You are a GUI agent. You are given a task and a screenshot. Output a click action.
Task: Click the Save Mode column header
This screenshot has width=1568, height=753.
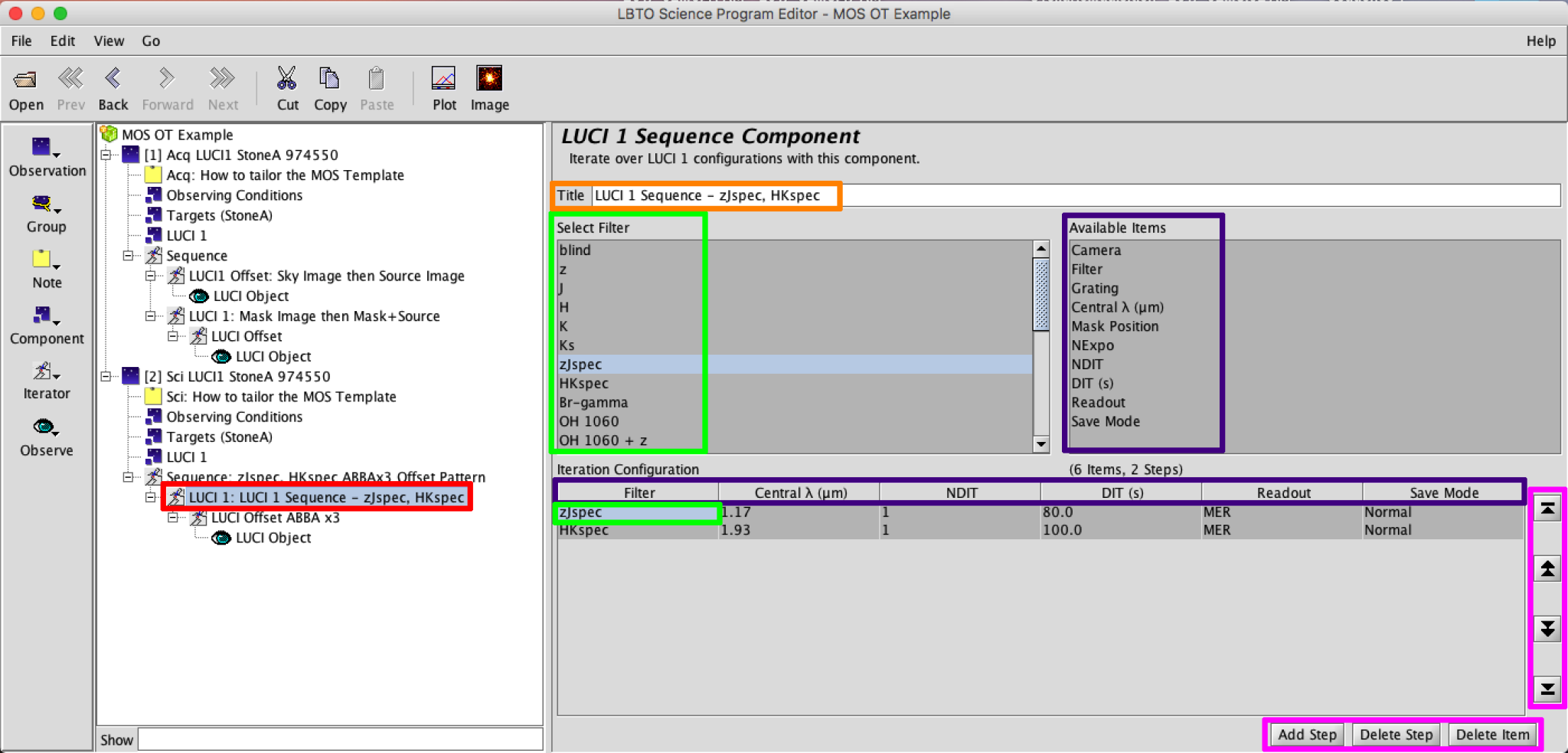click(x=1443, y=493)
